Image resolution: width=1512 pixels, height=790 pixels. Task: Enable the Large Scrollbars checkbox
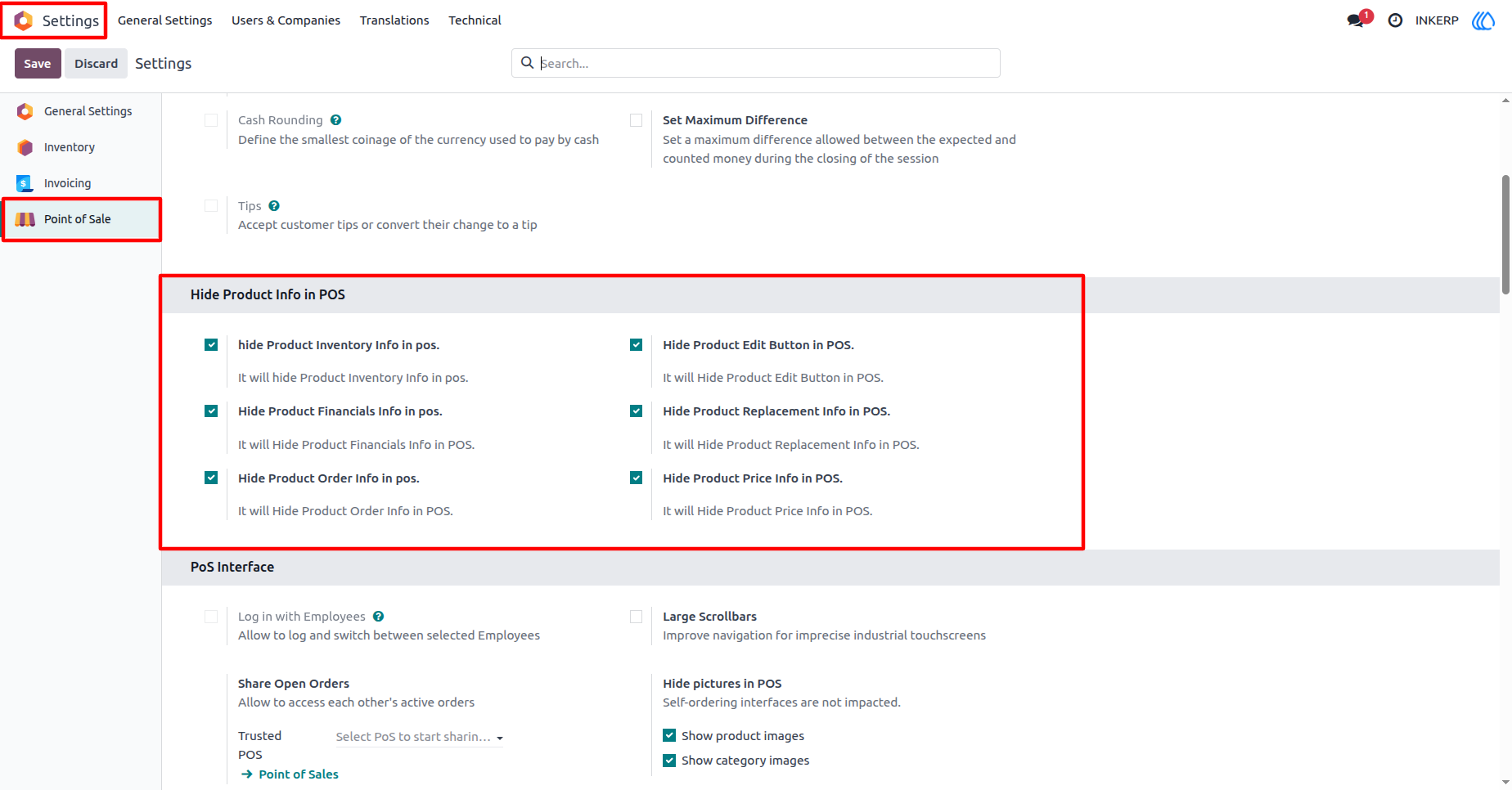636,617
